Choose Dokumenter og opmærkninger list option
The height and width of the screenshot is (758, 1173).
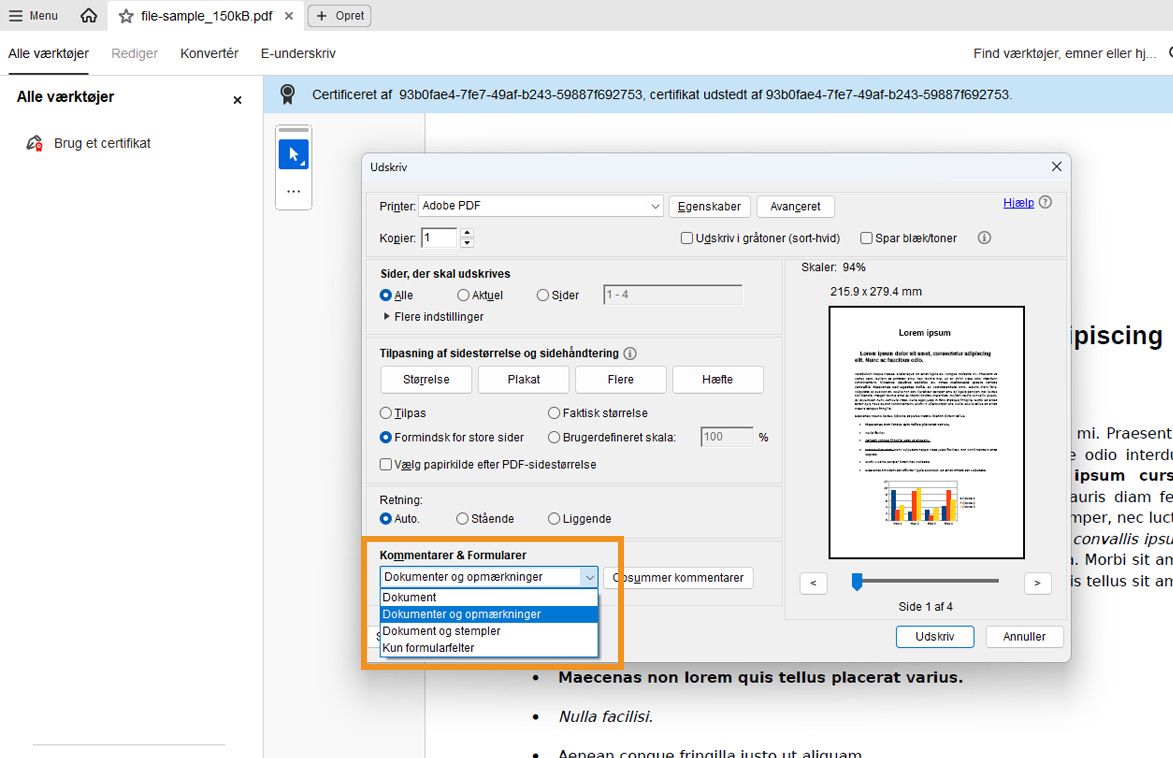[489, 614]
